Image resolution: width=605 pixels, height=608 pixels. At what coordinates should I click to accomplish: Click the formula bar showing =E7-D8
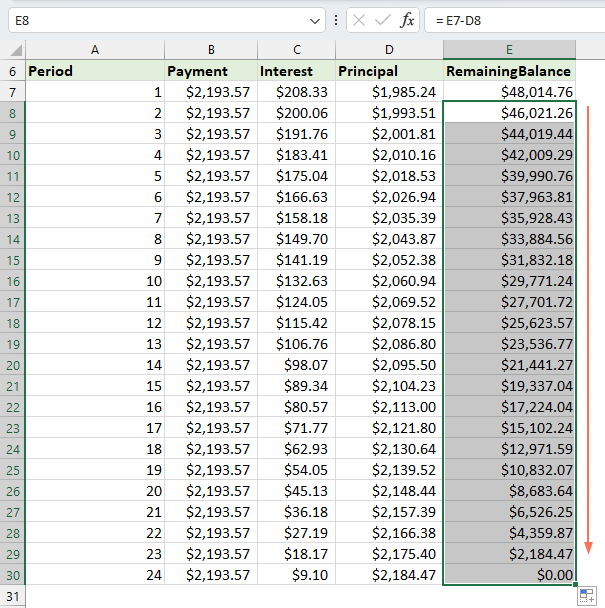[x=510, y=20]
